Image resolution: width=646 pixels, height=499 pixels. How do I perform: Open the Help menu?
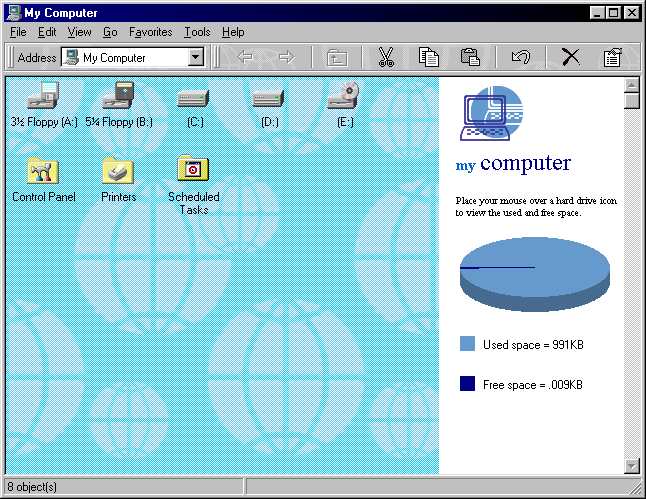[x=233, y=32]
